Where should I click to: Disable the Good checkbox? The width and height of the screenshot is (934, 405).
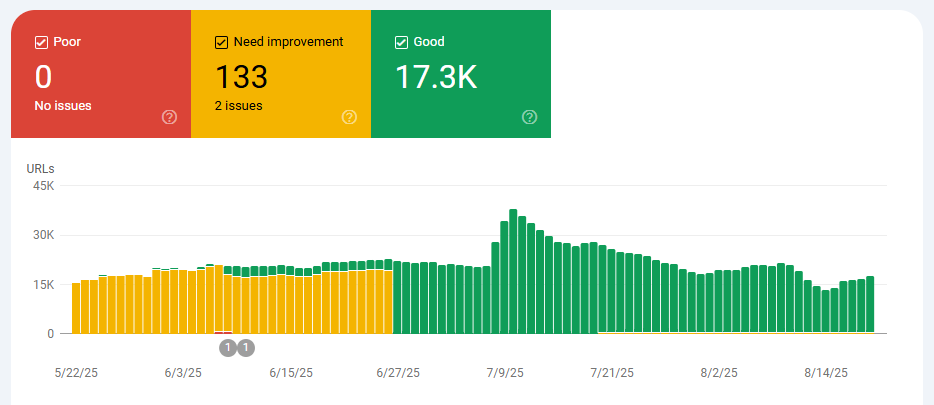[401, 42]
